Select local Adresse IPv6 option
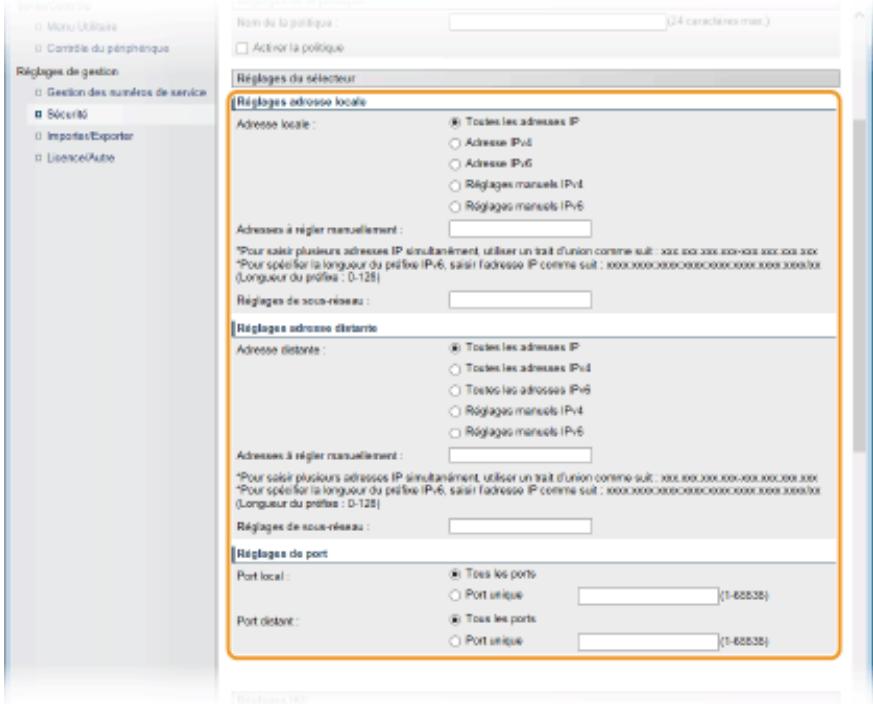Viewport: 873px width, 704px height. (x=455, y=164)
